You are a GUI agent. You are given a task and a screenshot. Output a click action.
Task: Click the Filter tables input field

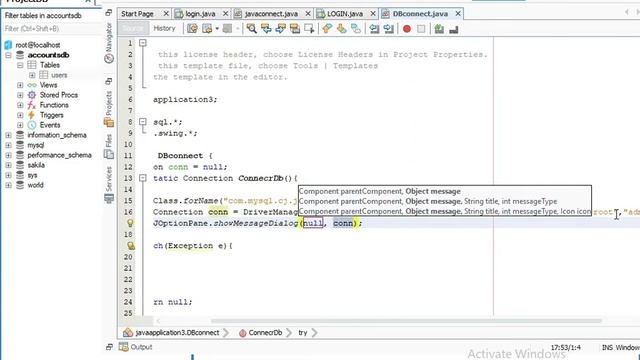pos(51,29)
